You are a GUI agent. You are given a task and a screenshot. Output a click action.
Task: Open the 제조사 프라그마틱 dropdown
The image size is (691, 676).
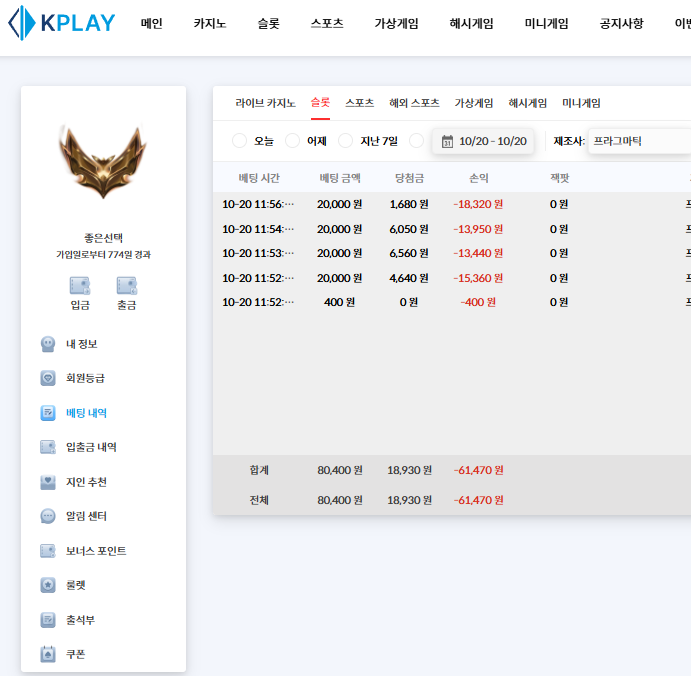tap(638, 141)
